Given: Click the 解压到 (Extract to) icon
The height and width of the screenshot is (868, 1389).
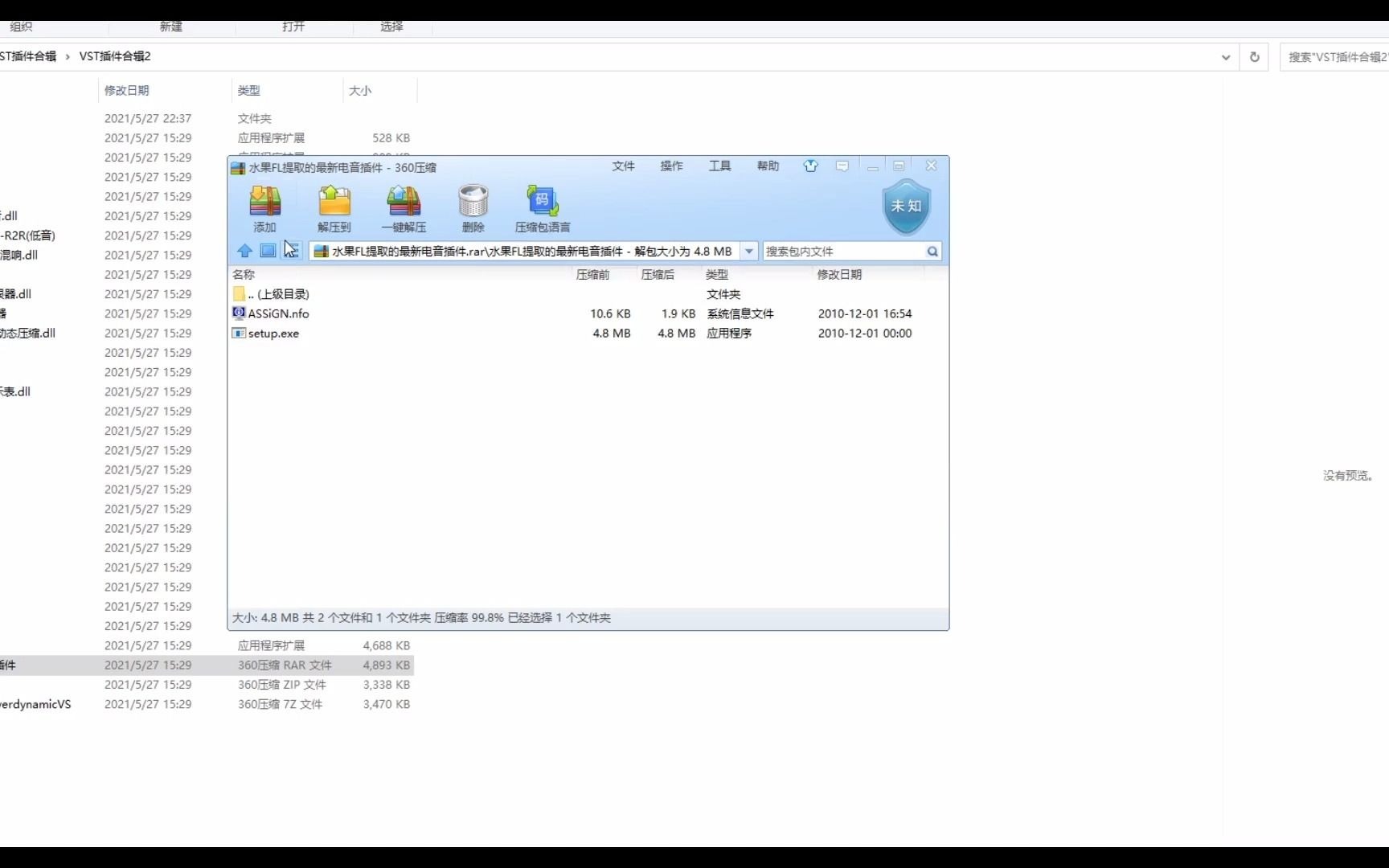Looking at the screenshot, I should point(334,208).
